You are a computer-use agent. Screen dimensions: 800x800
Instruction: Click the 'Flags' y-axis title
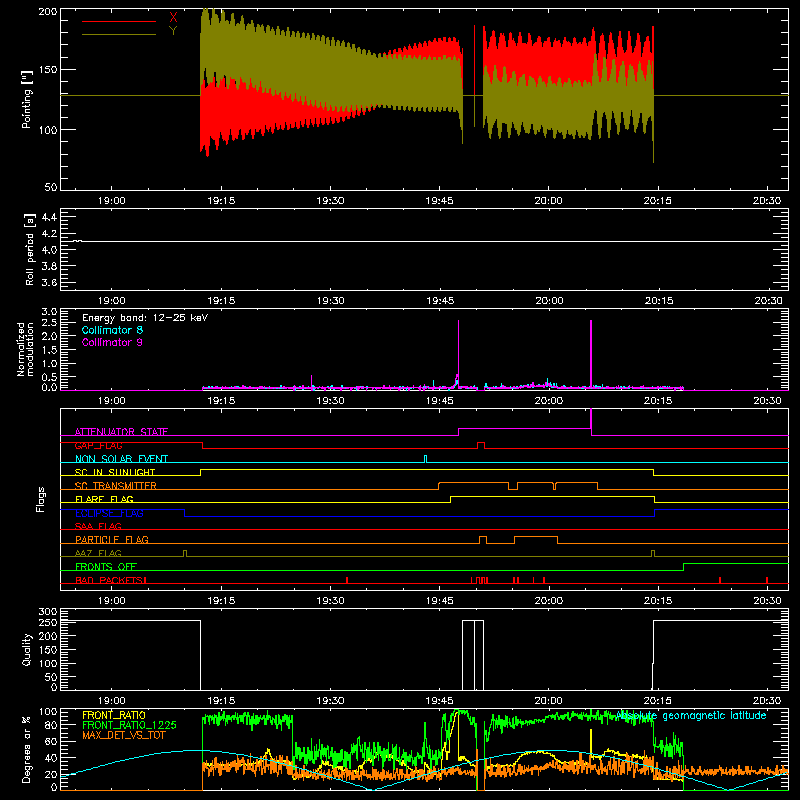click(41, 499)
